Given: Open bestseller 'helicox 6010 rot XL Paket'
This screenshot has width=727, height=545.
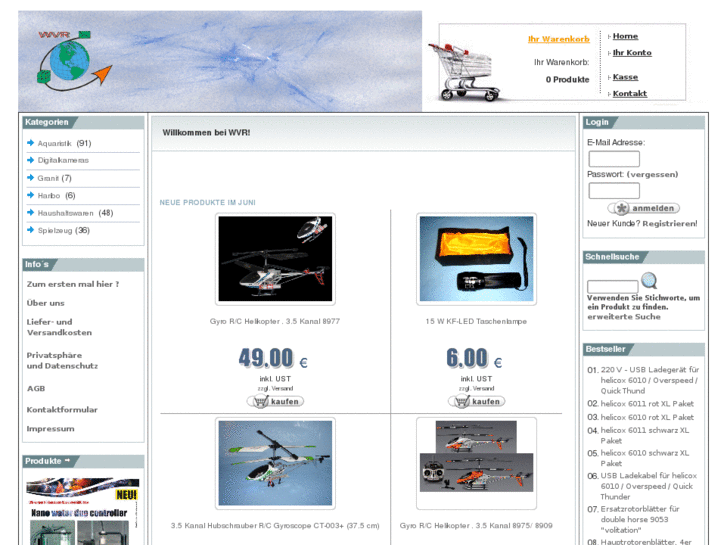Looking at the screenshot, I should click(647, 417).
